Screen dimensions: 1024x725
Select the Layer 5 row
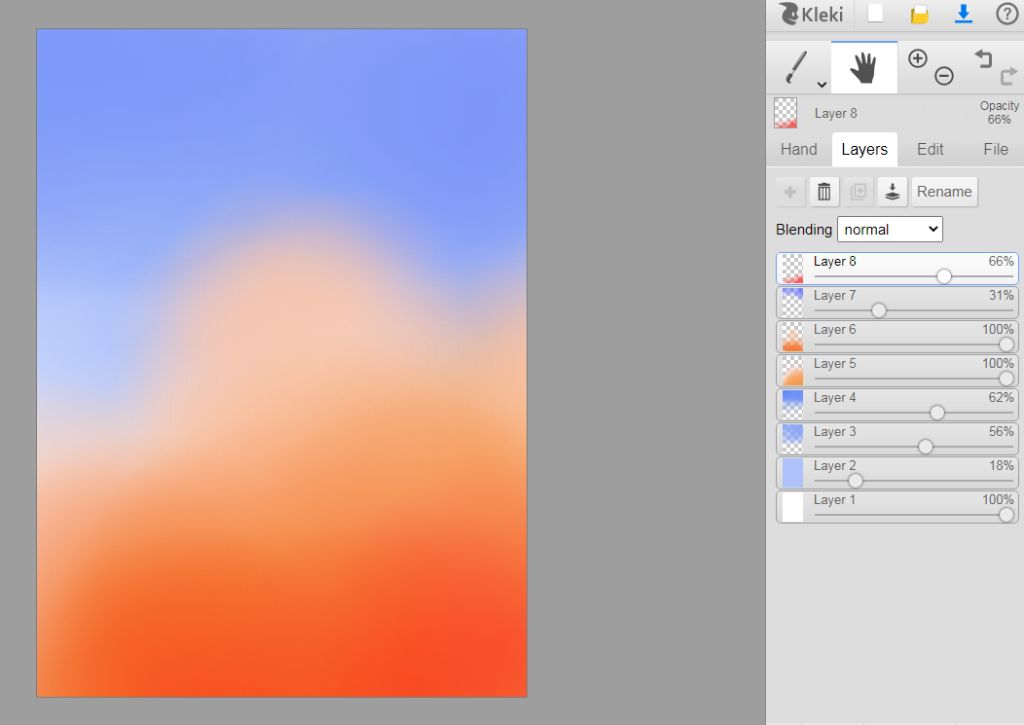(x=897, y=370)
